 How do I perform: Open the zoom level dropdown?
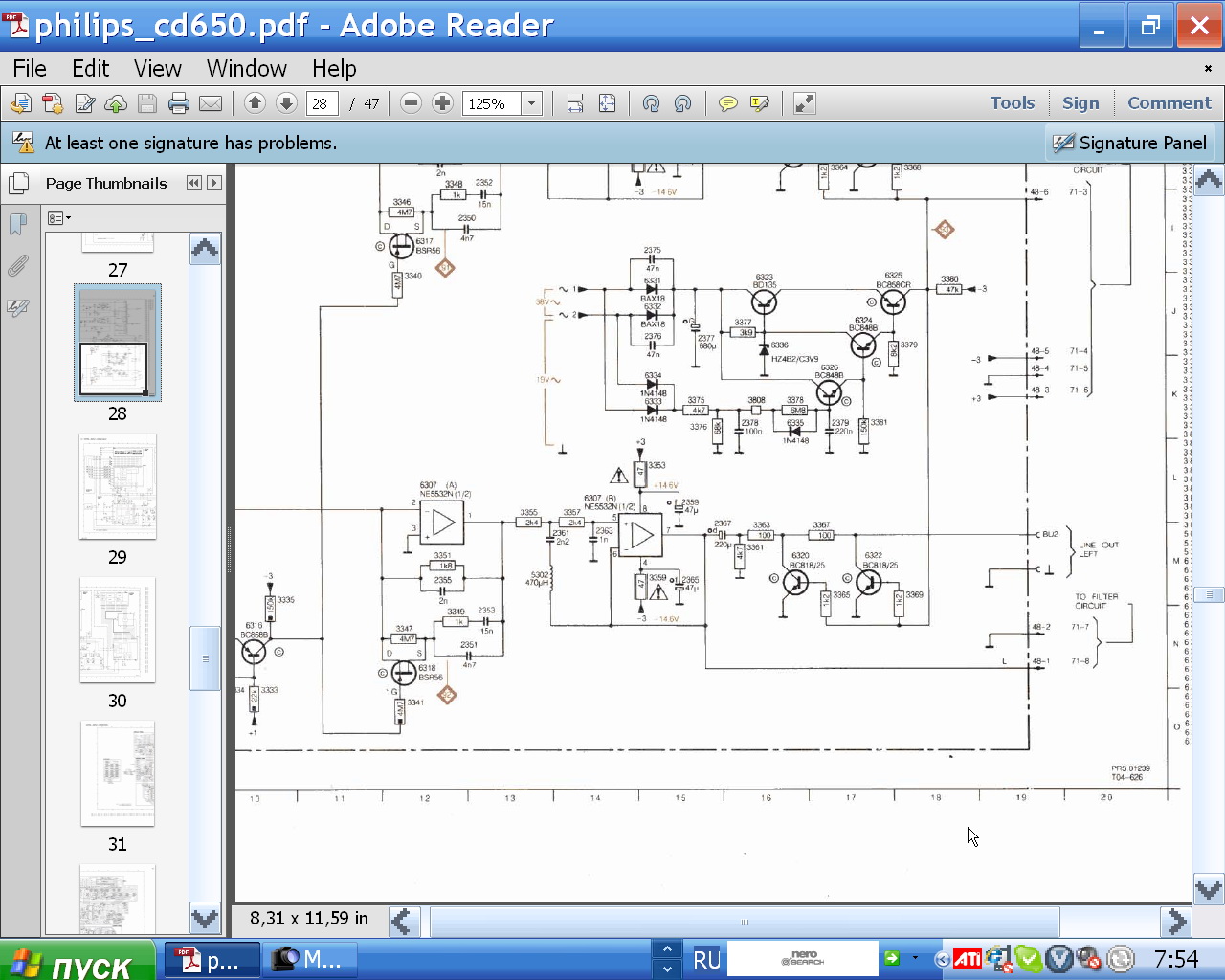coord(532,103)
